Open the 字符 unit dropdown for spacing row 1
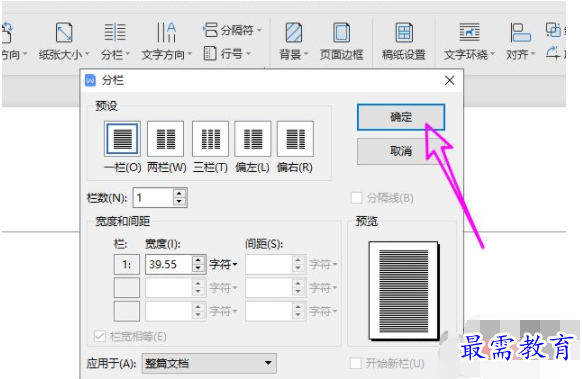Image resolution: width=582 pixels, height=379 pixels. click(323, 264)
